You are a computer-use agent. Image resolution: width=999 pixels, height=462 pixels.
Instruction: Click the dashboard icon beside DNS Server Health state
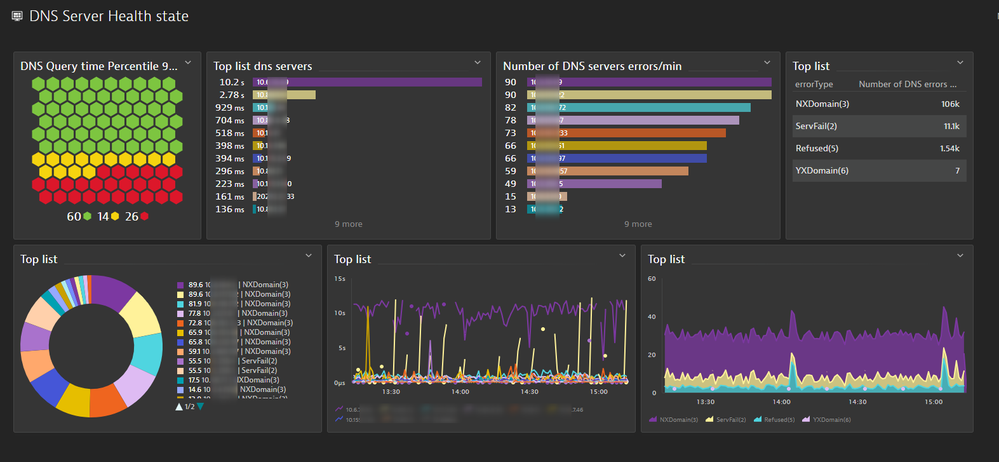pos(17,17)
